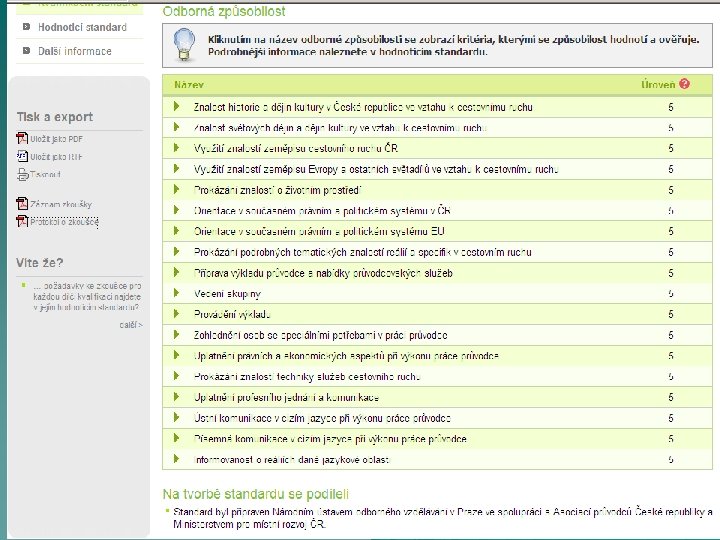Viewport: 720px width, 540px height.
Task: Select 'Uplatnění profesního jednání a komunikace' title
Action: tap(286, 397)
